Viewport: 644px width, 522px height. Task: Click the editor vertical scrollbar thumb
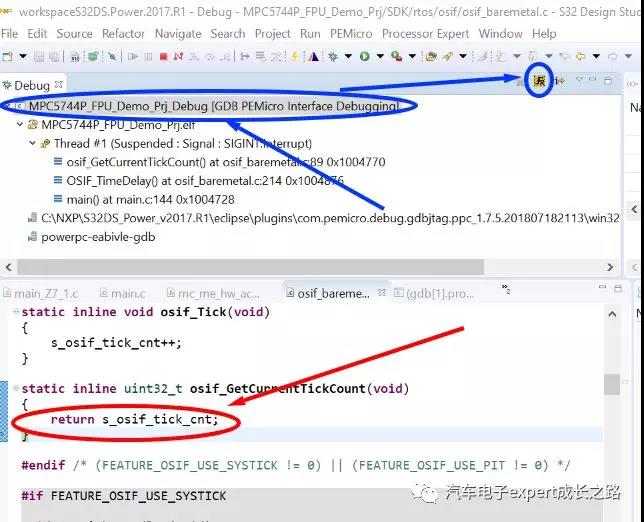pos(610,385)
